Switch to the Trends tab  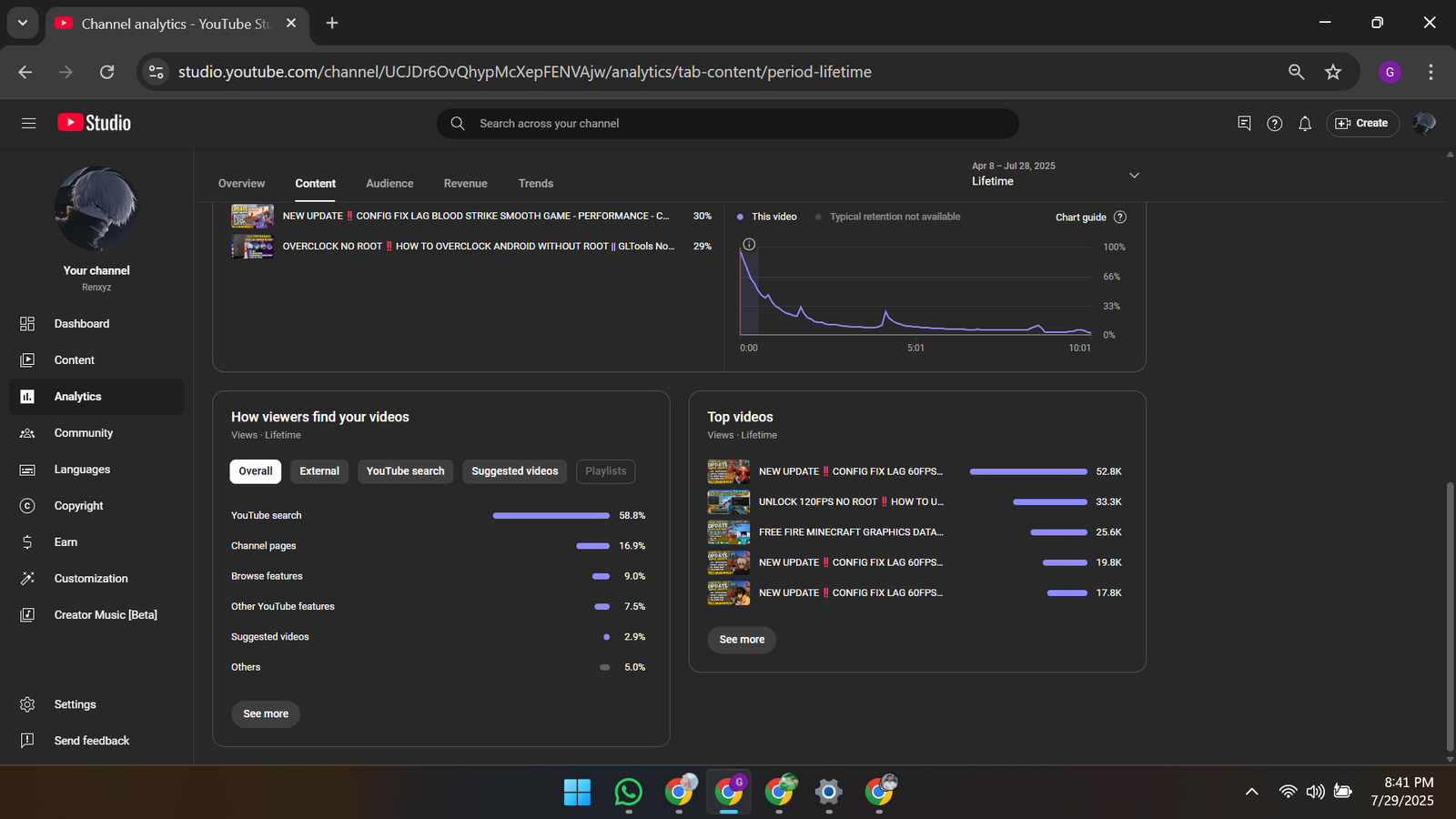(536, 184)
